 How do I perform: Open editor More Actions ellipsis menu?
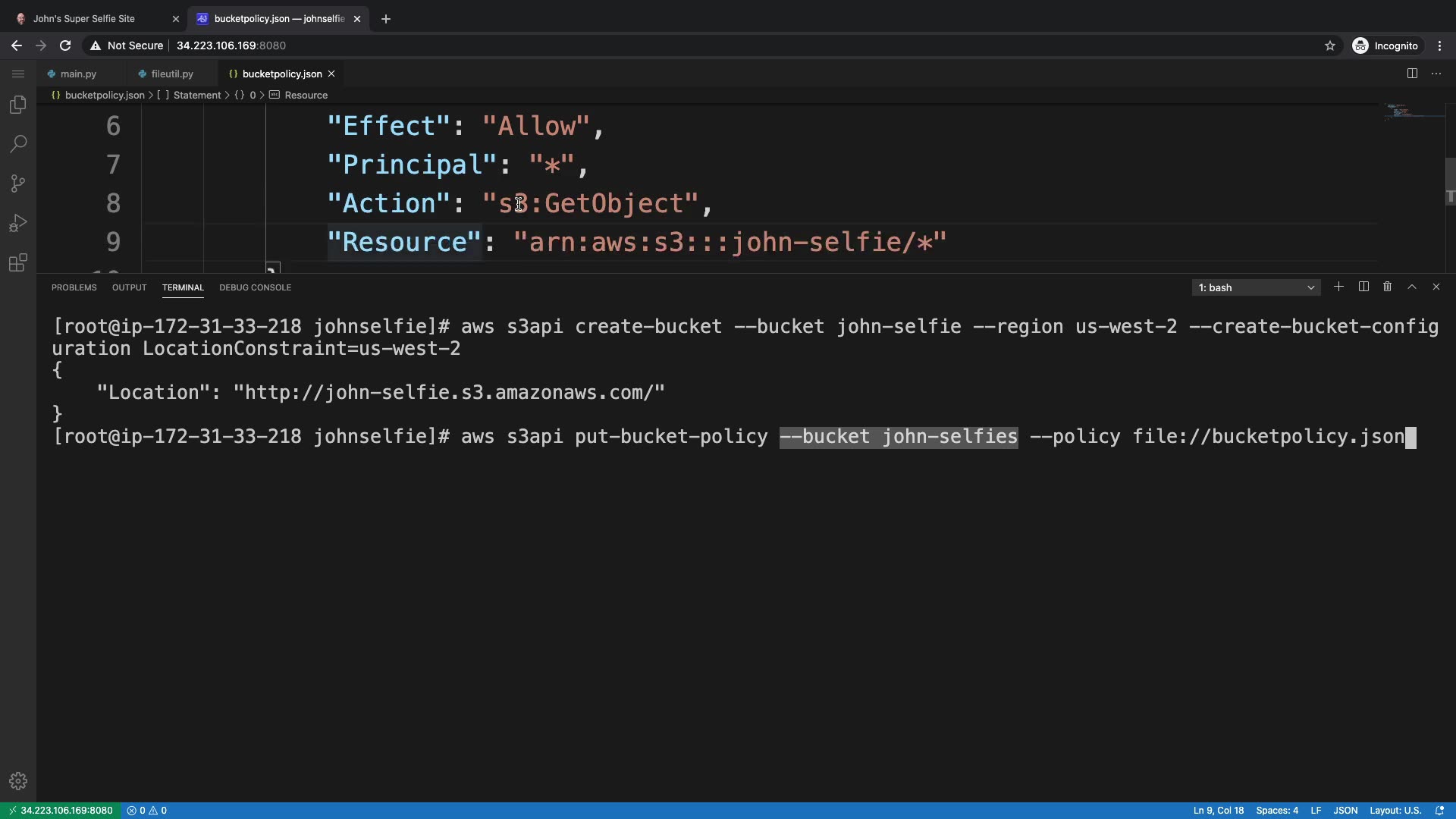click(1436, 74)
